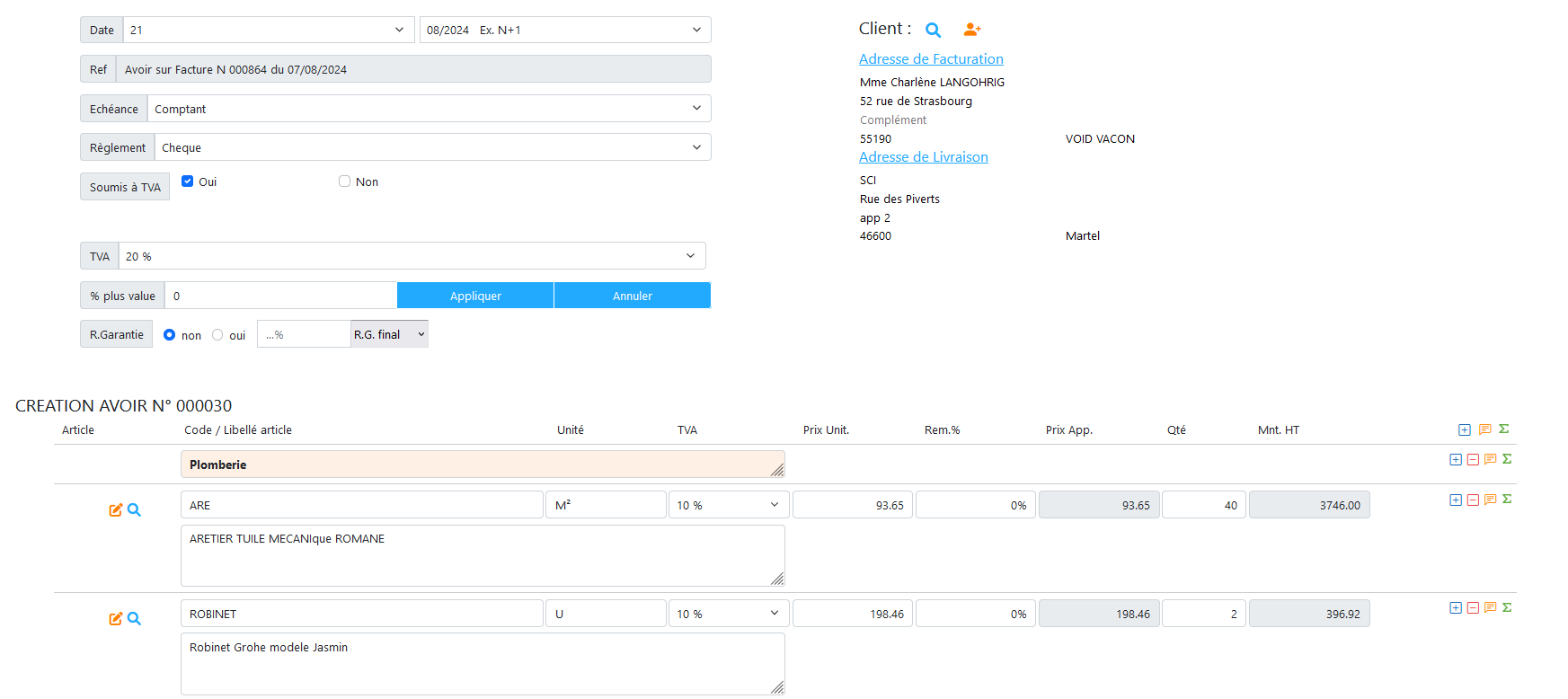Click the client search magnifier icon
Viewport: 1568px width, 699px height.
point(934,30)
